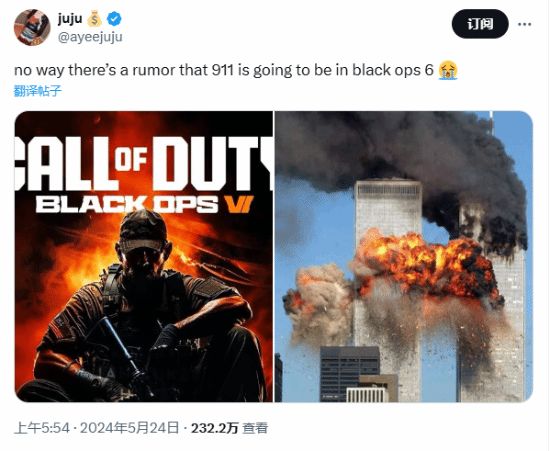The width and height of the screenshot is (550, 451).
Task: Click the CALL OF DUTY logo text
Action: click(143, 163)
